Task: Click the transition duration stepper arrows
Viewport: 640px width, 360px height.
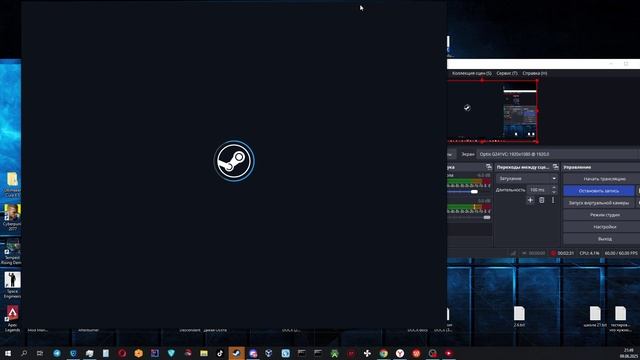Action: tap(554, 190)
